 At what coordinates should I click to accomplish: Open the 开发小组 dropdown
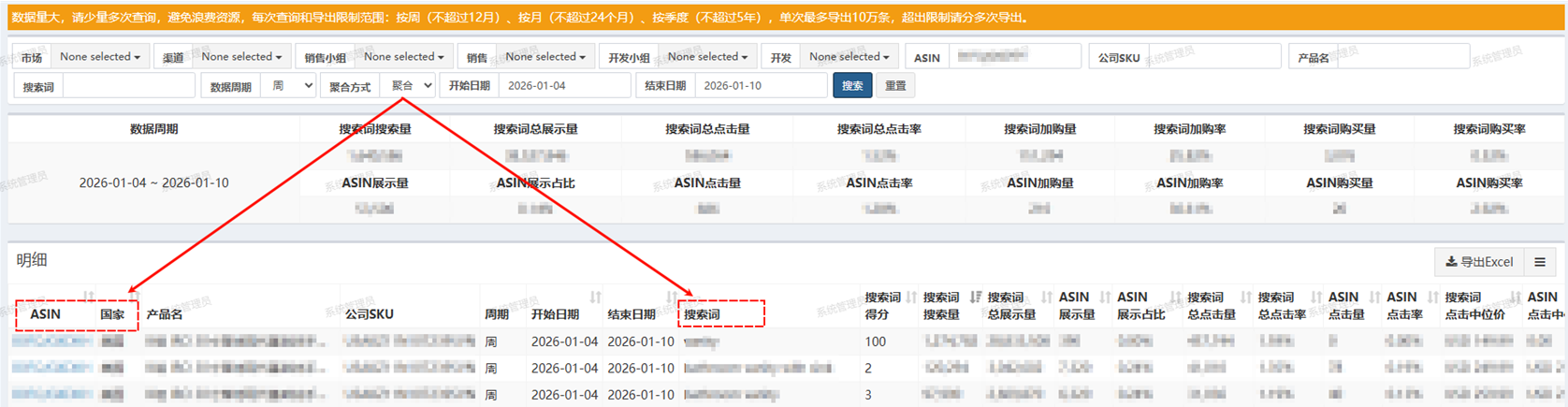click(x=707, y=57)
